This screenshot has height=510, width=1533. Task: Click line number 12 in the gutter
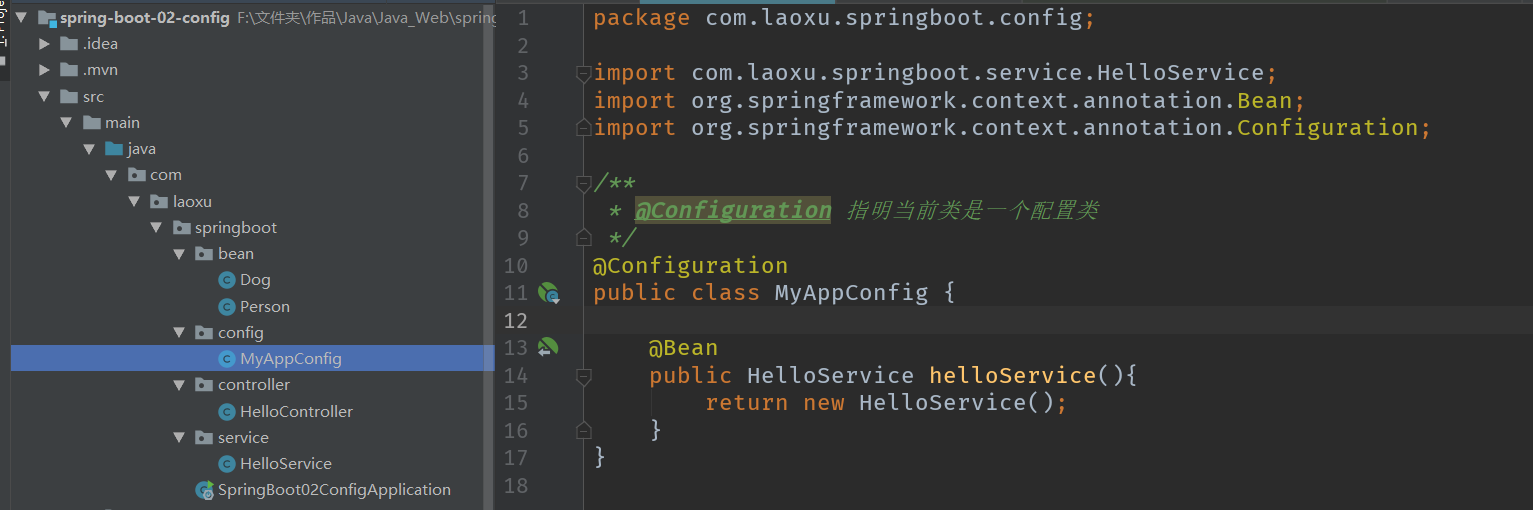coord(516,321)
